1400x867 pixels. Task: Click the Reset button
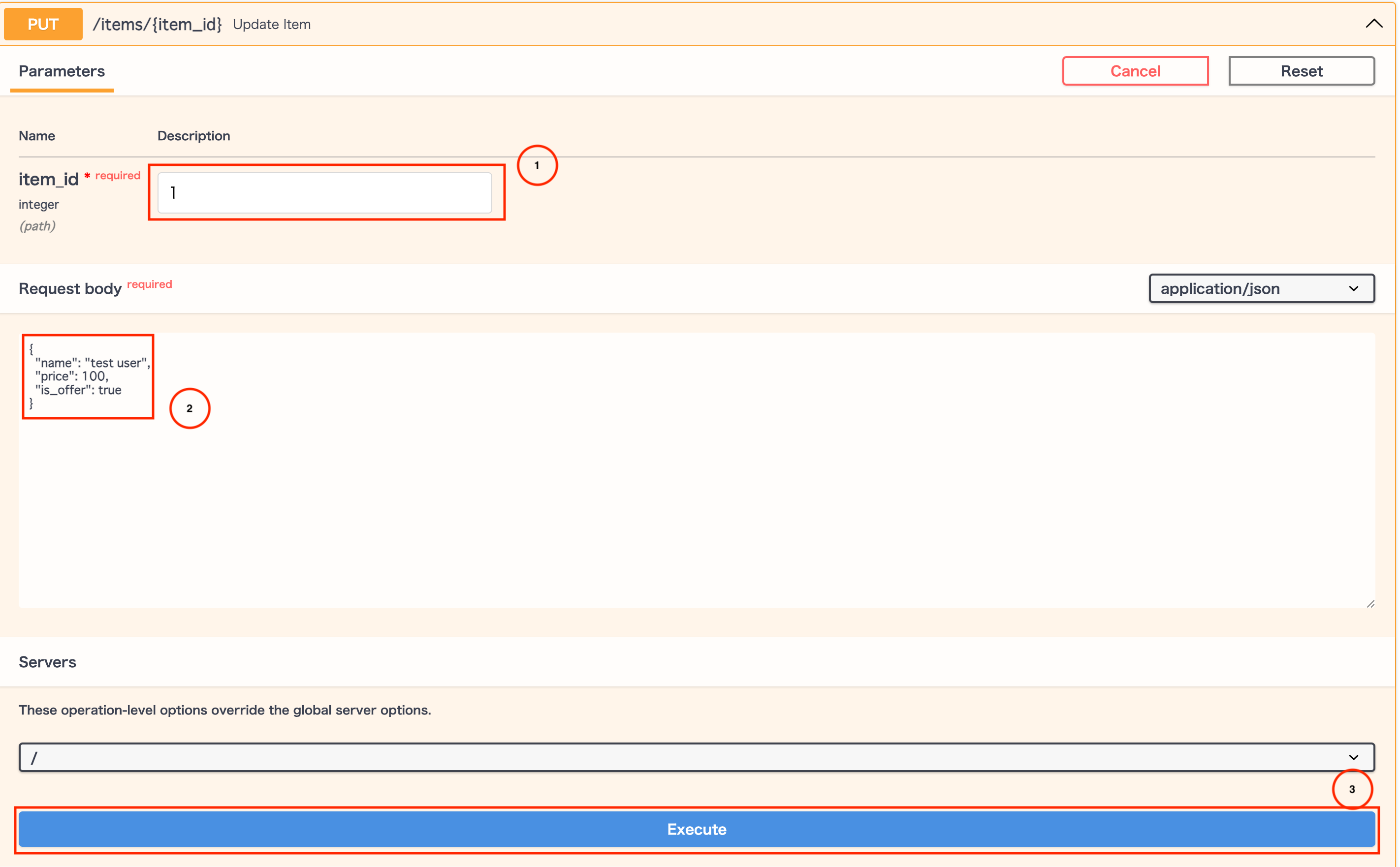point(1301,70)
